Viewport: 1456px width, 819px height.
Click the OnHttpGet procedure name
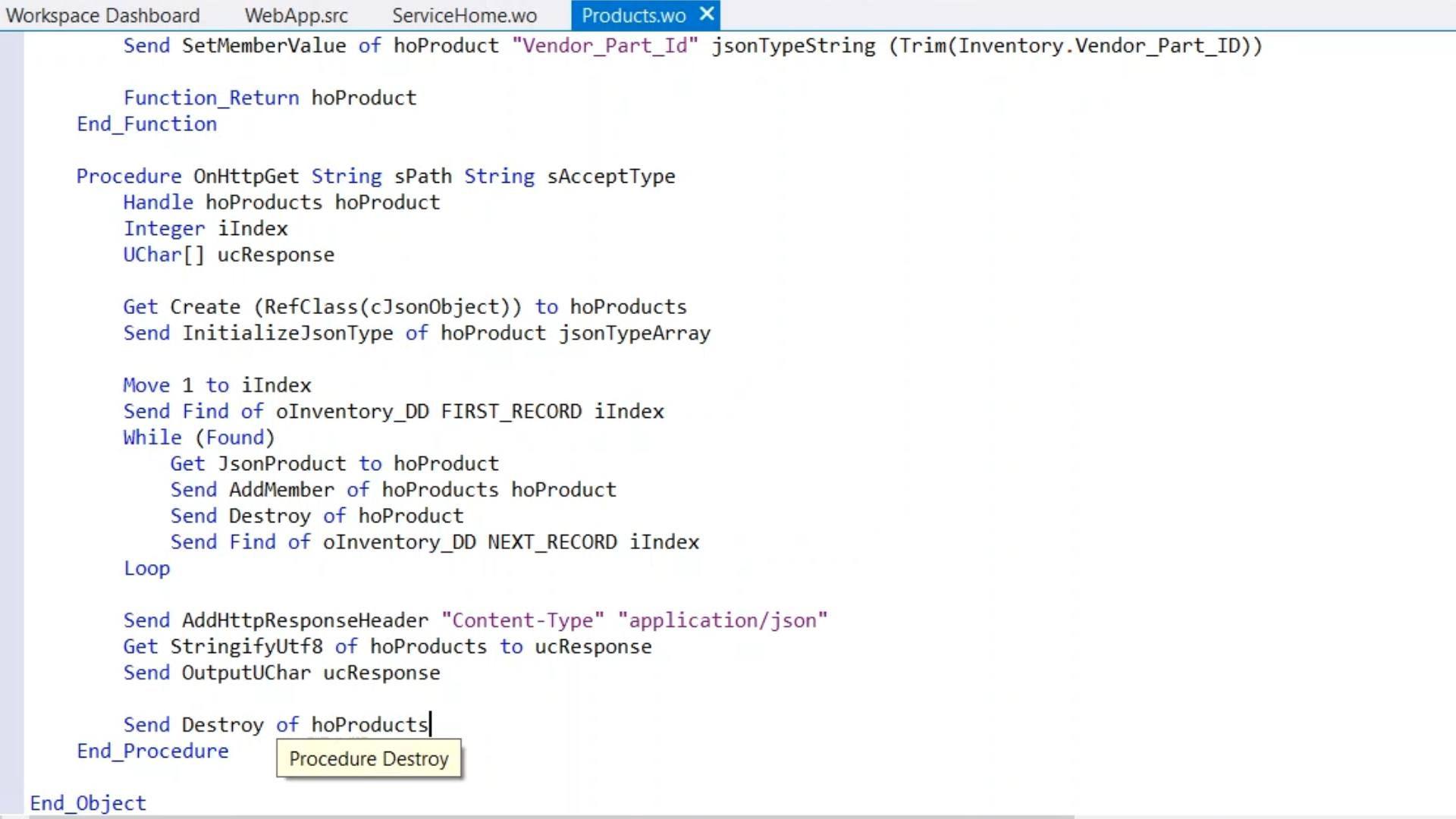point(246,176)
